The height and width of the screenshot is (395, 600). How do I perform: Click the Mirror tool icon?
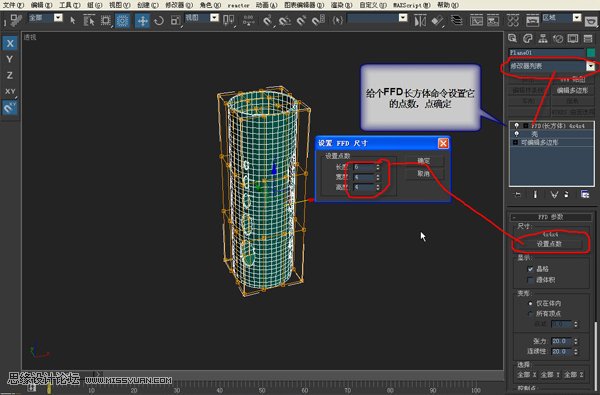(420, 20)
